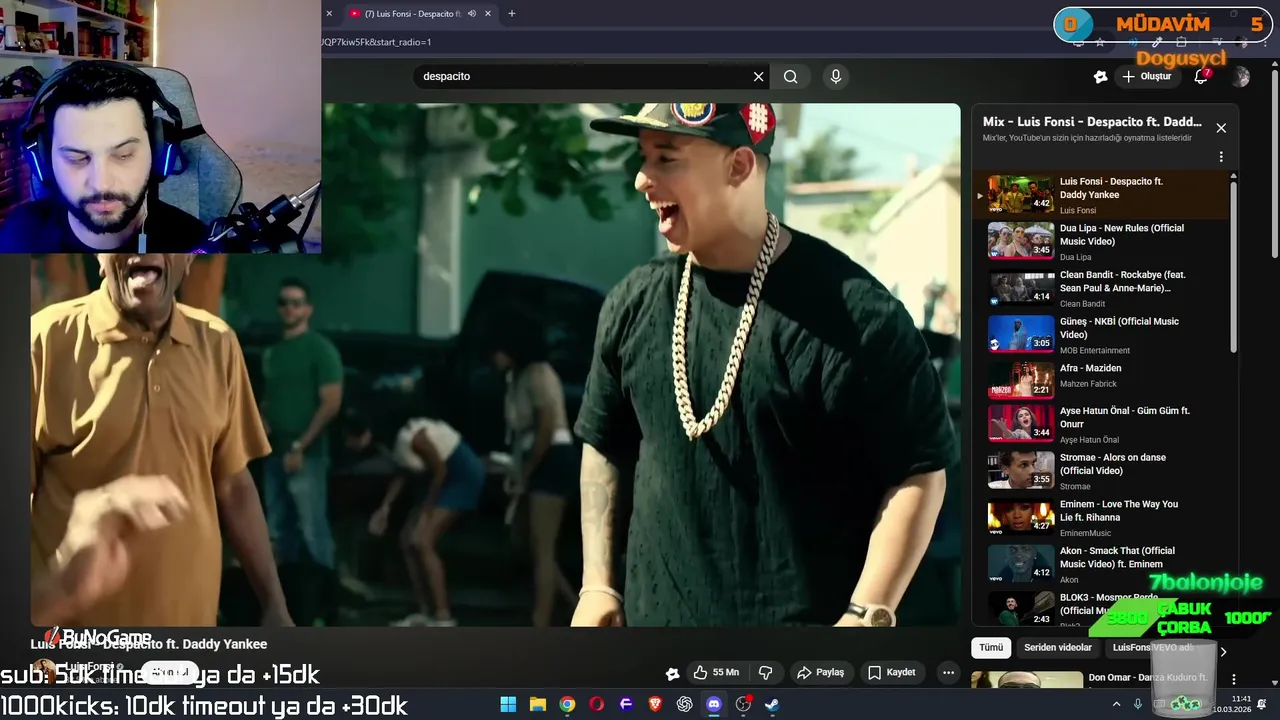
Task: Open the Luis Fonsi channel name link
Action: tap(88, 667)
